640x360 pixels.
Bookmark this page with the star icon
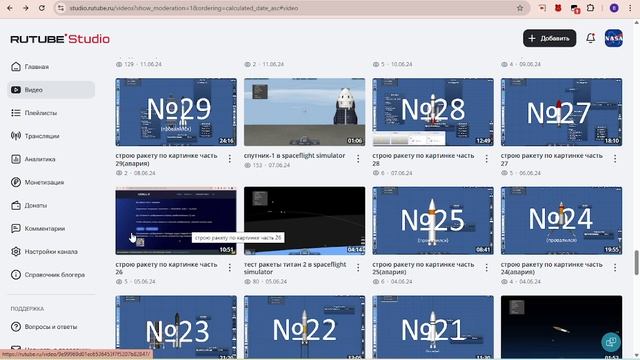point(520,8)
